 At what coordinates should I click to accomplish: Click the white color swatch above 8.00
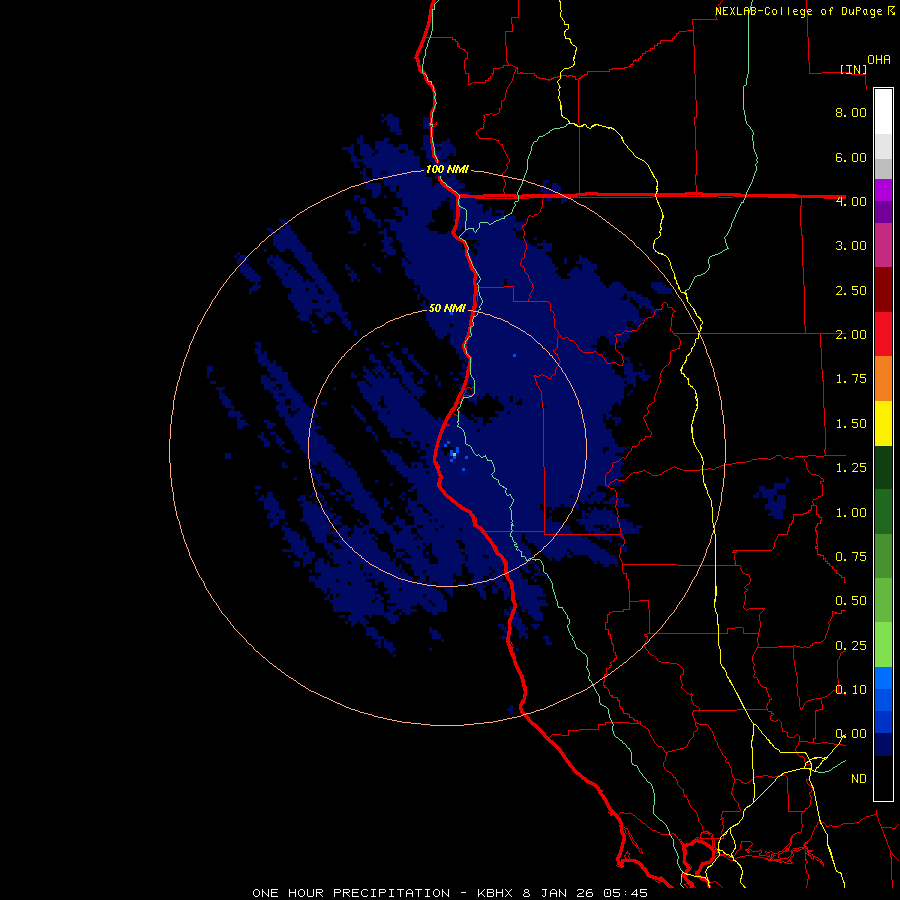click(x=883, y=112)
